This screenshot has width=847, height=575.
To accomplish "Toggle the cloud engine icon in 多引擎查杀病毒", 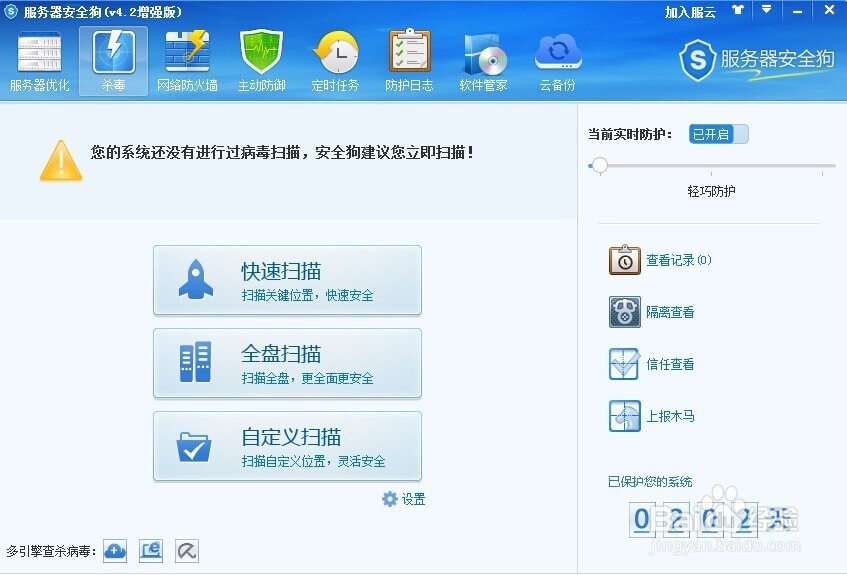I will coord(115,551).
